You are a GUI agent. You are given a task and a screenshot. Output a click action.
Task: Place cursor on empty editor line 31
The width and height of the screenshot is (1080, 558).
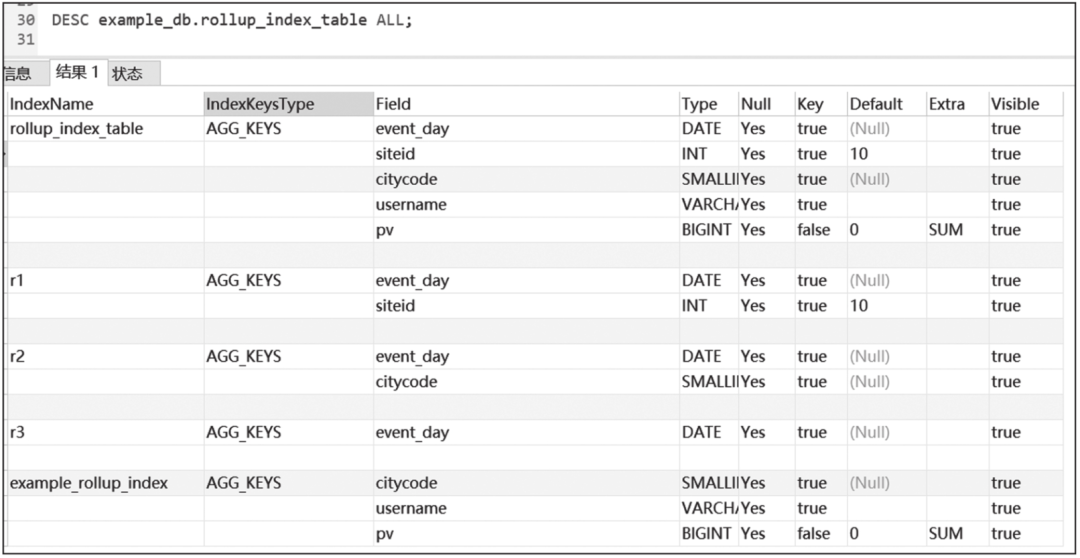300,39
